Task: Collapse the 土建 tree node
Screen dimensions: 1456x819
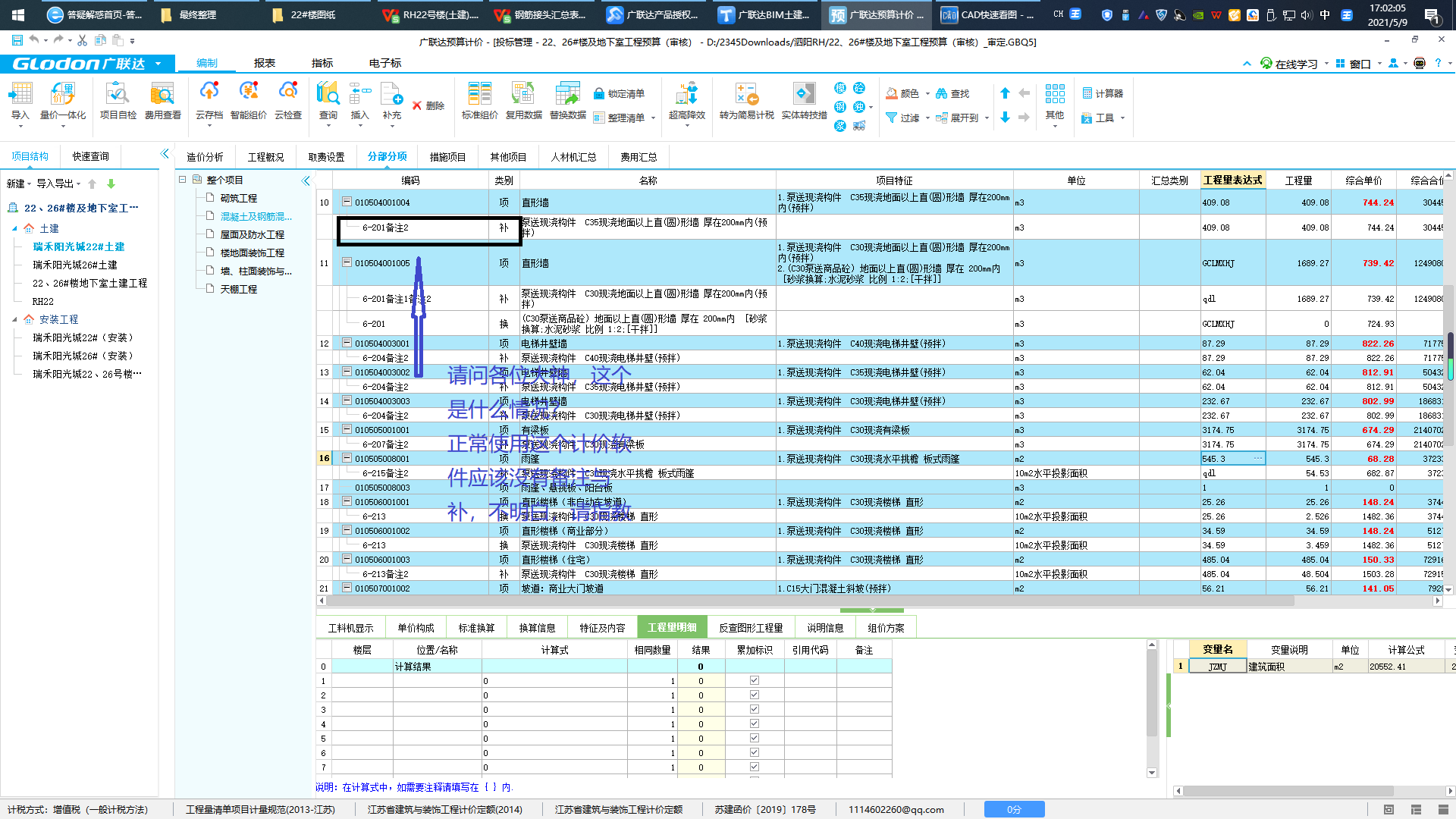Action: [14, 228]
